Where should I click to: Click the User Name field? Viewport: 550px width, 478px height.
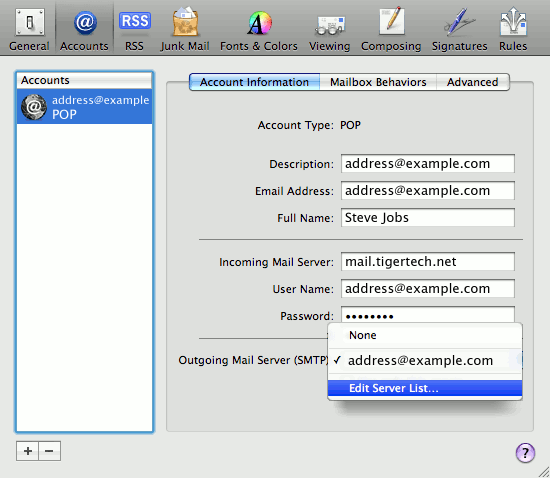[428, 288]
